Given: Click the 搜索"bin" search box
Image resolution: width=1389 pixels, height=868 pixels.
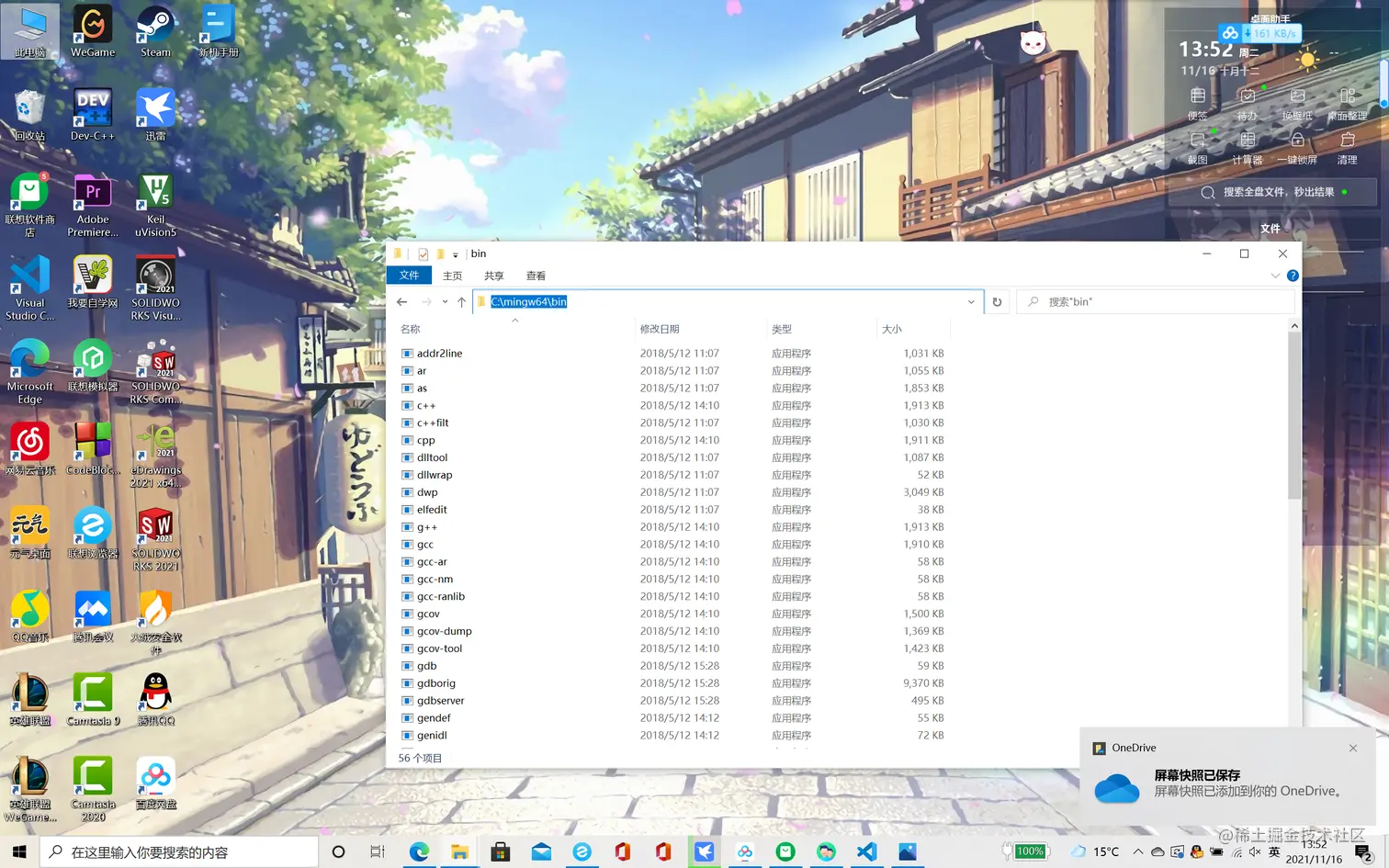Looking at the screenshot, I should coord(1156,301).
